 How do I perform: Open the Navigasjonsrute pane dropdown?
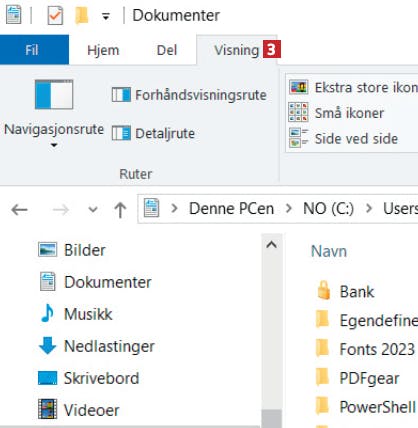54,114
